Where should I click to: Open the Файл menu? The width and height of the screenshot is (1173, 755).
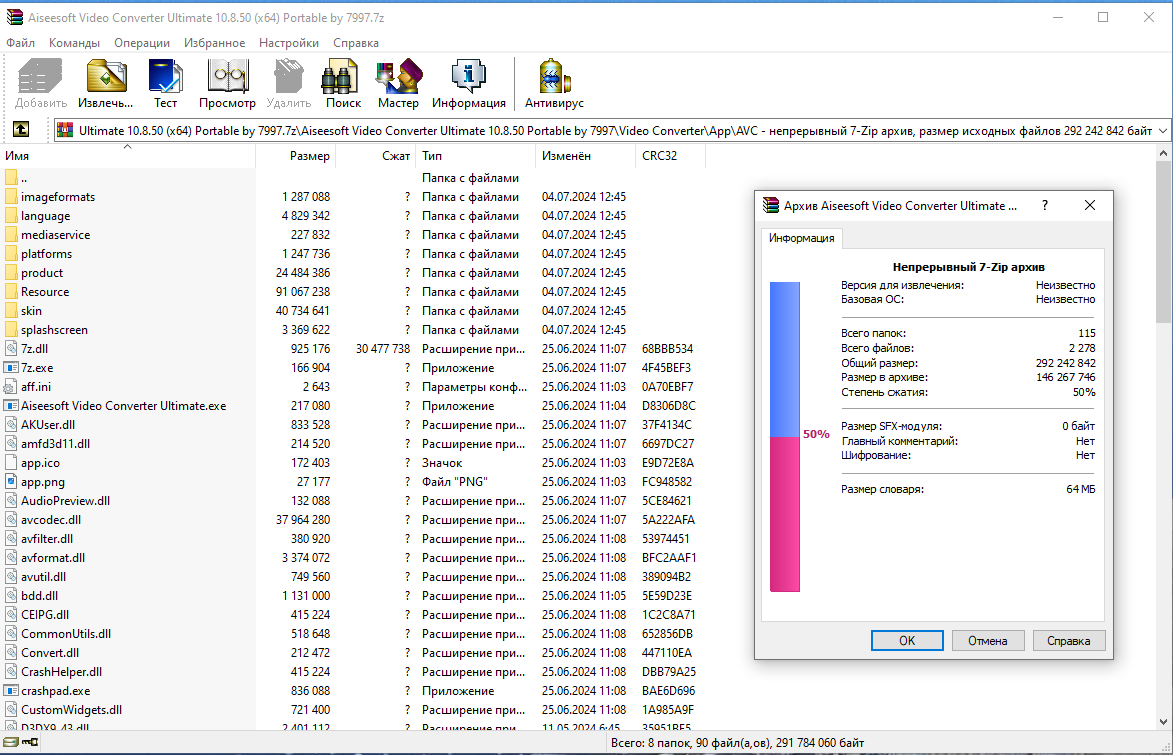point(20,43)
